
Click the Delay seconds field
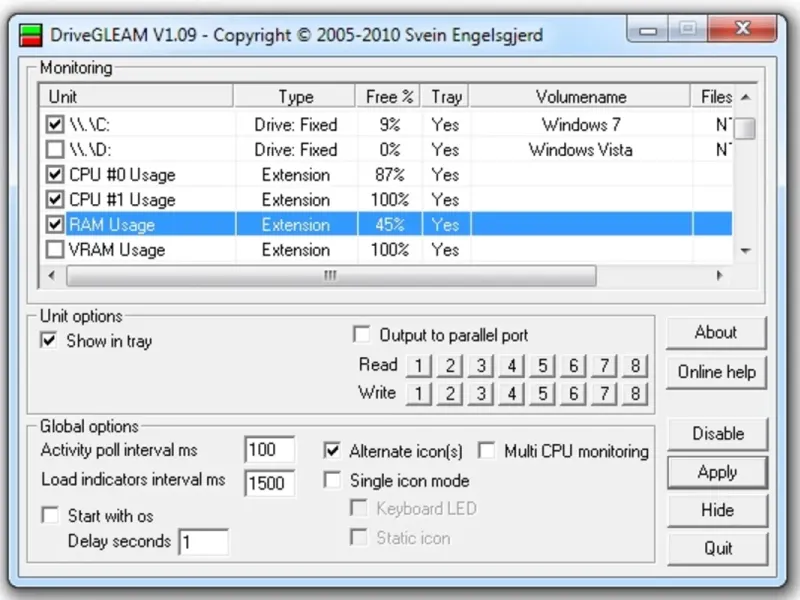[204, 542]
